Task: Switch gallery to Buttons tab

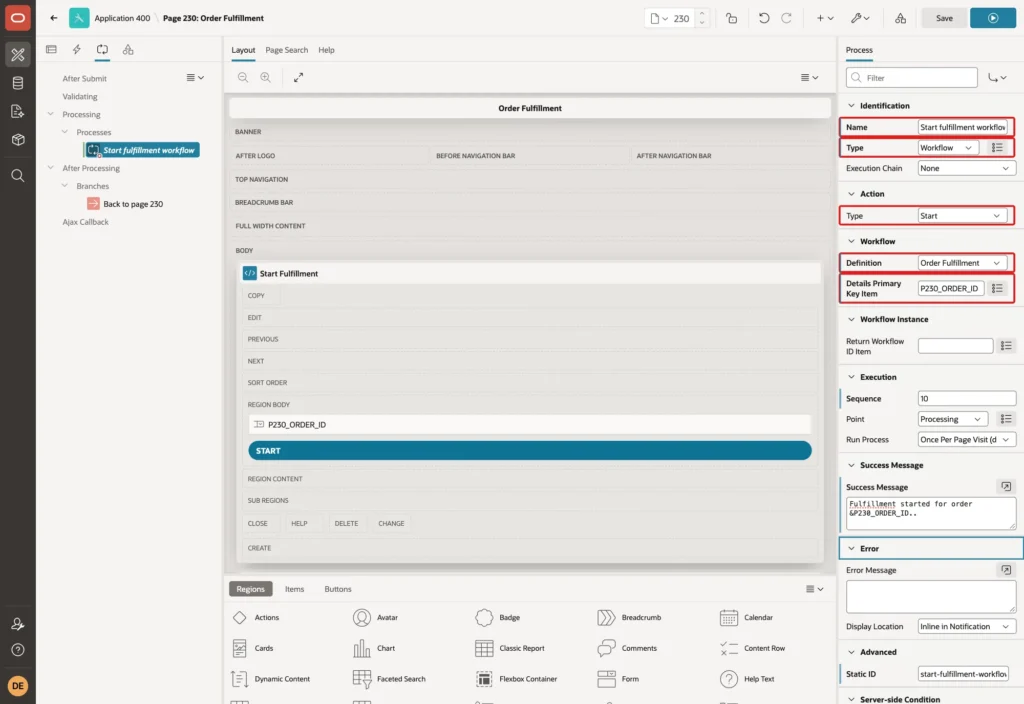Action: [338, 589]
